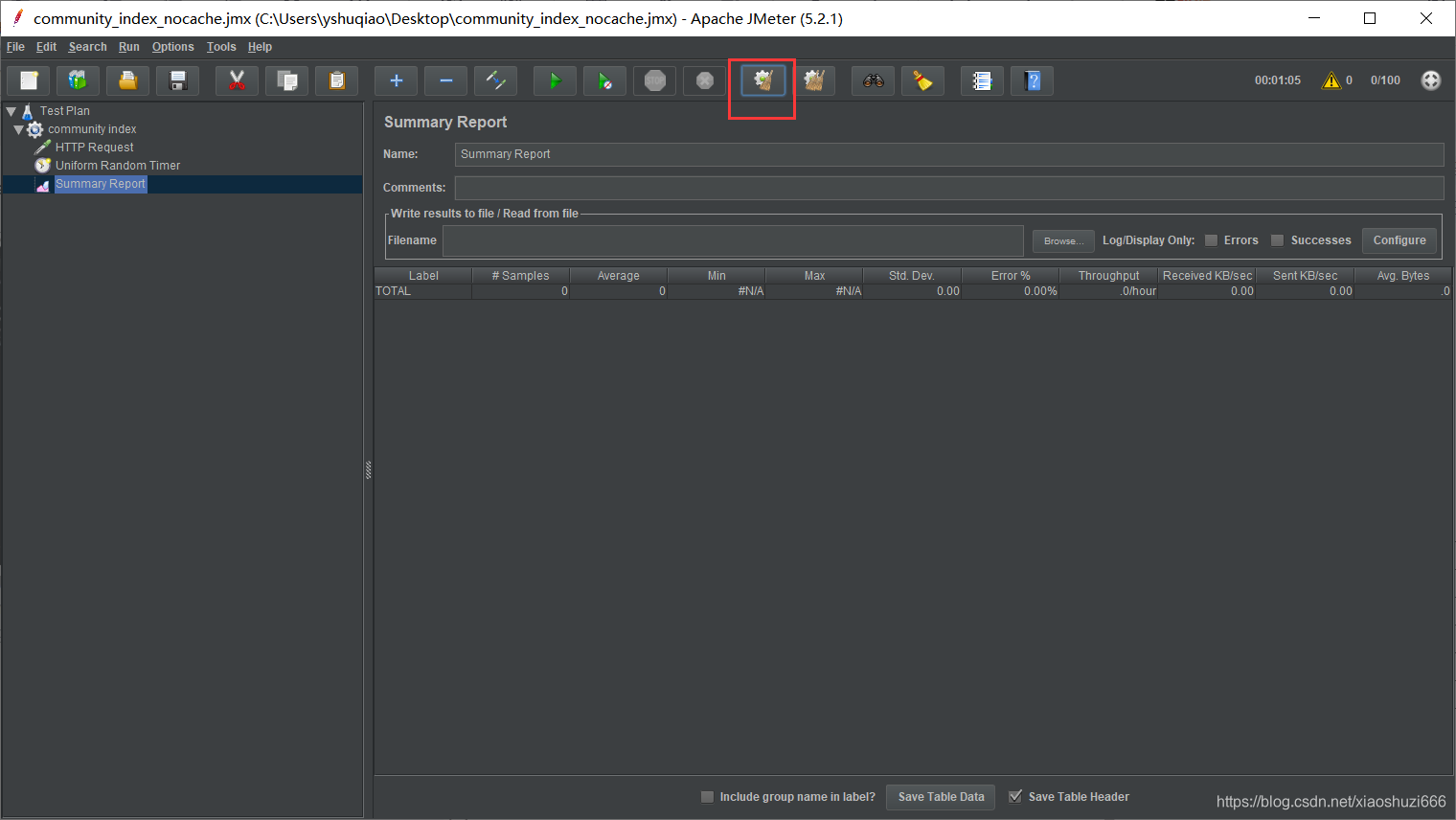The width and height of the screenshot is (1456, 820).
Task: Click the Label column header
Action: pyautogui.click(x=423, y=276)
